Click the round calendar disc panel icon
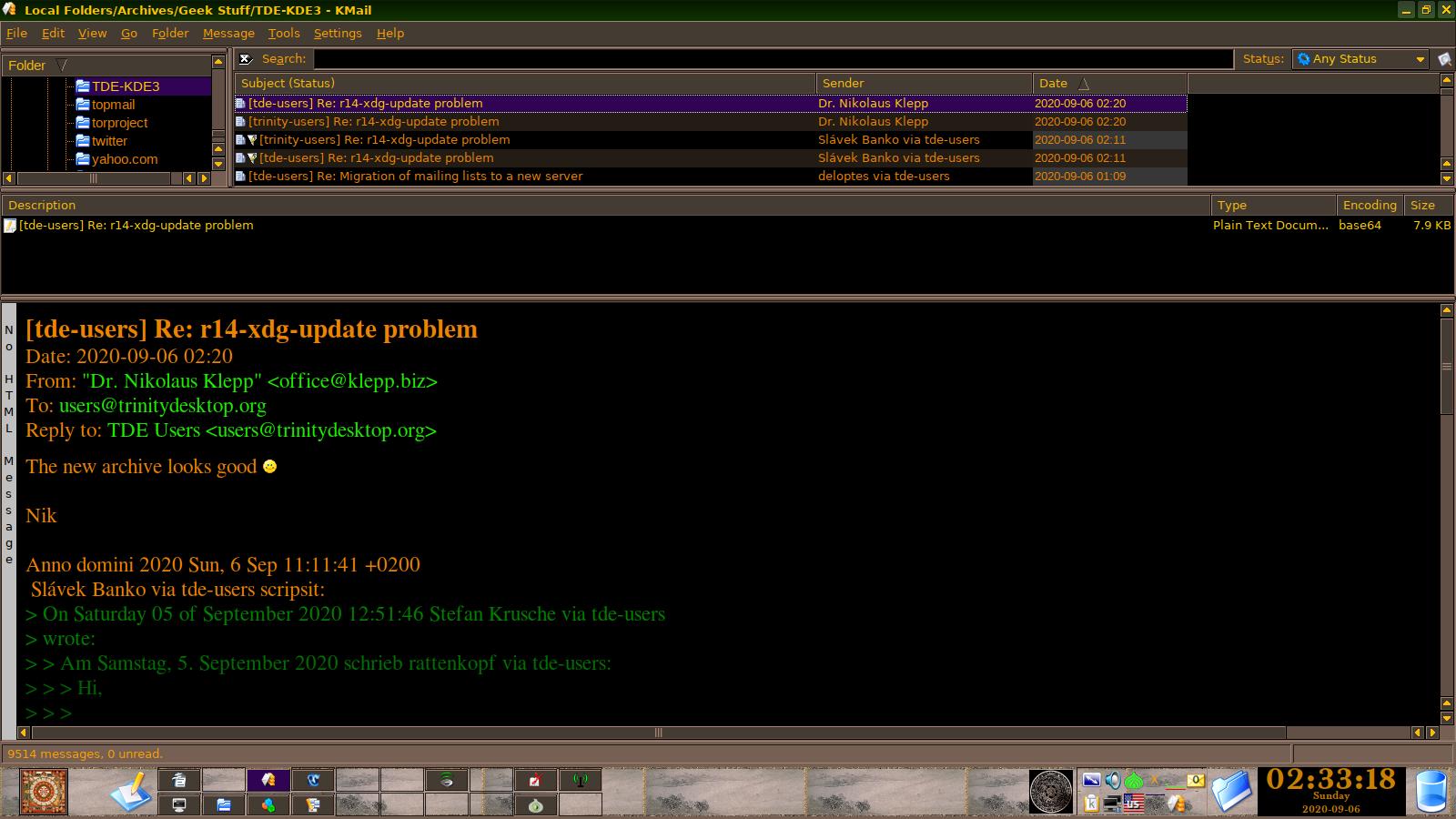Image resolution: width=1456 pixels, height=819 pixels. (x=1051, y=791)
